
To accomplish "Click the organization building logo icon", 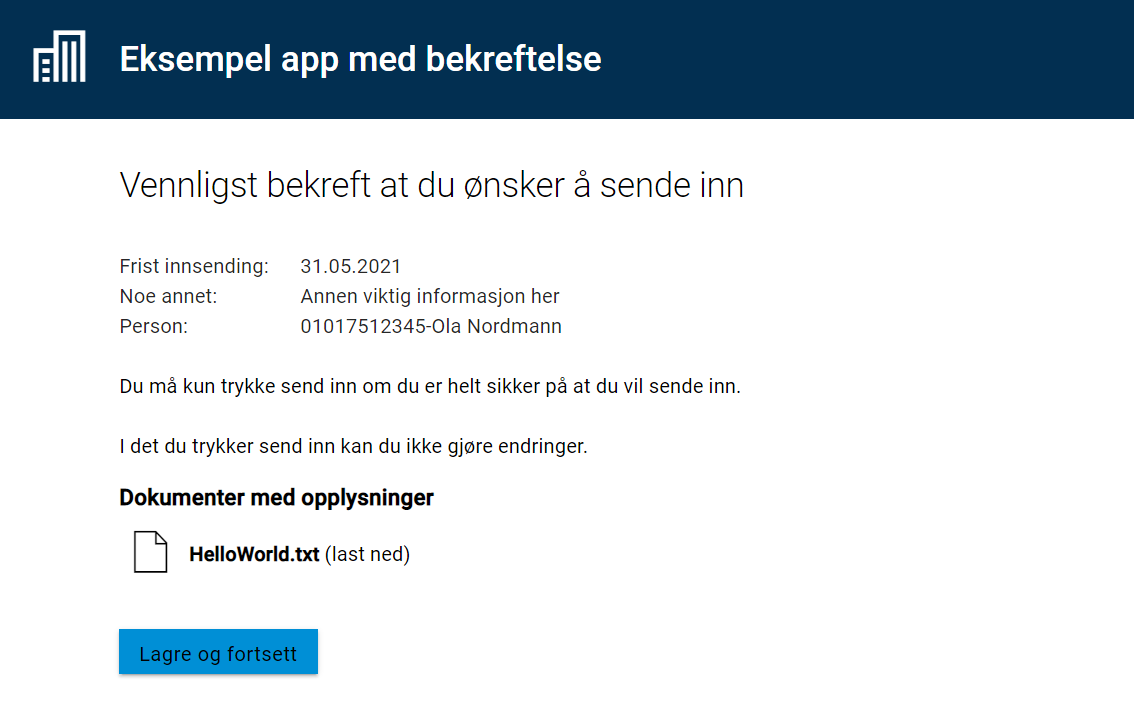I will coord(59,56).
